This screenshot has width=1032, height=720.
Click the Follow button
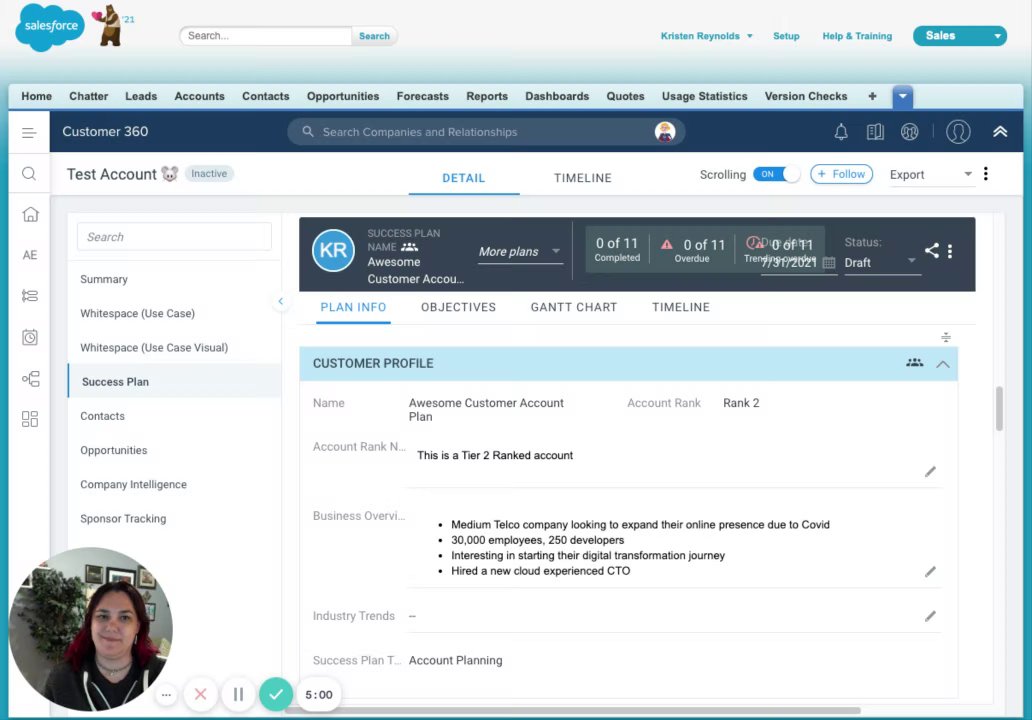[x=841, y=174]
